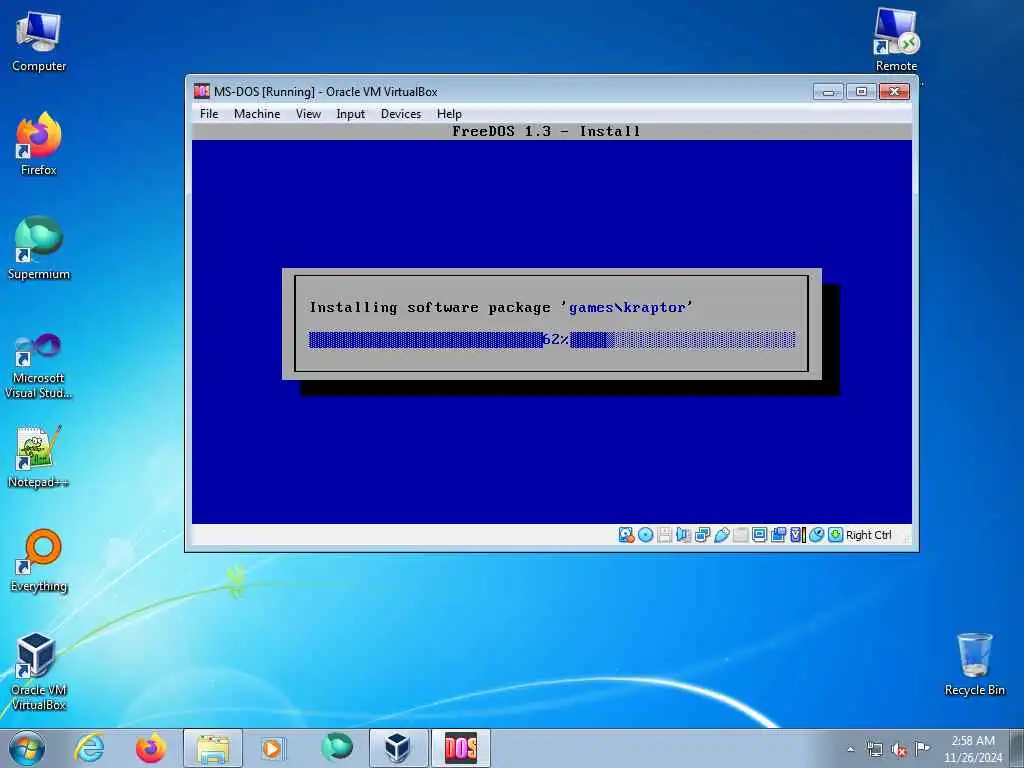Open the Windows Start menu

[x=27, y=748]
